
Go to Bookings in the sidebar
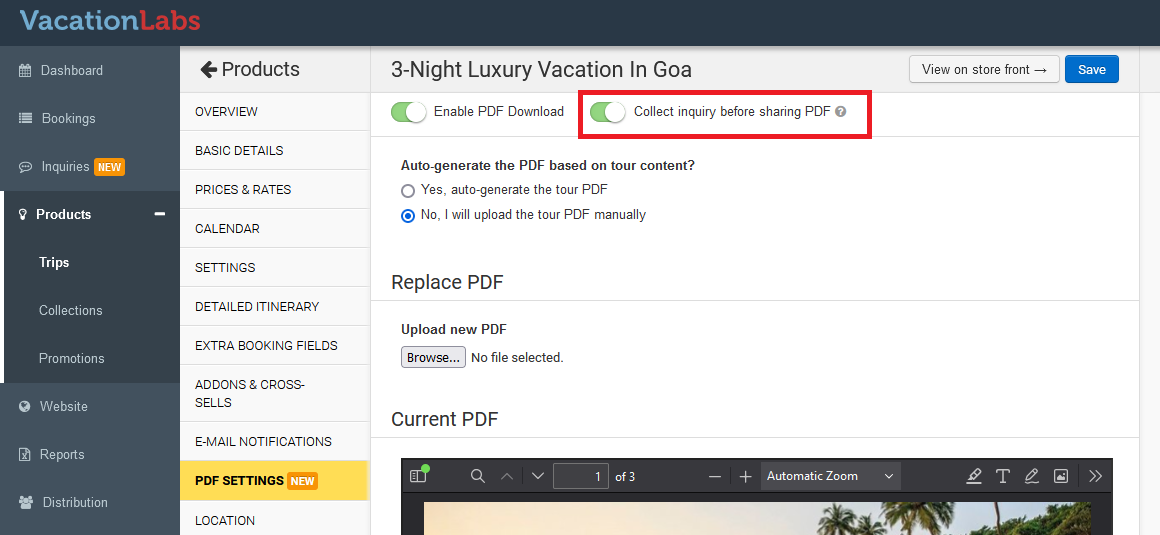[68, 118]
